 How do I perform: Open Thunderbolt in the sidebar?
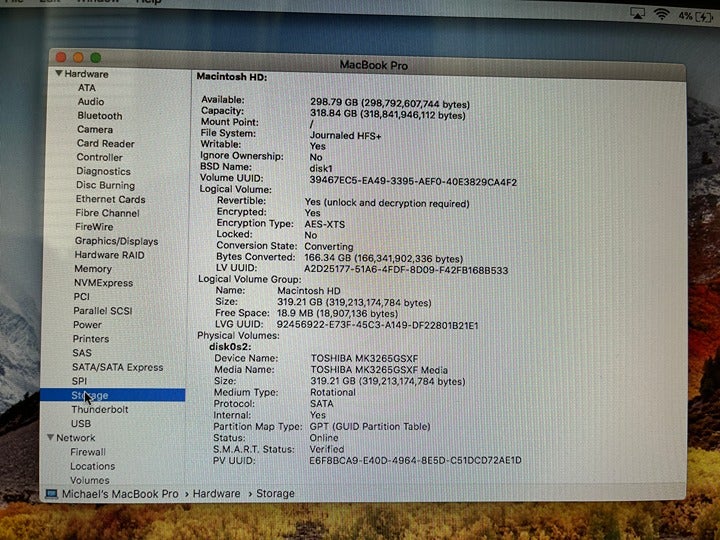pyautogui.click(x=100, y=410)
